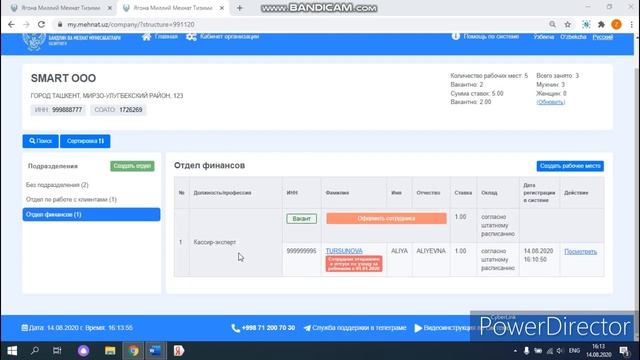Open Windows Start menu
The height and width of the screenshot is (360, 640).
(12, 351)
